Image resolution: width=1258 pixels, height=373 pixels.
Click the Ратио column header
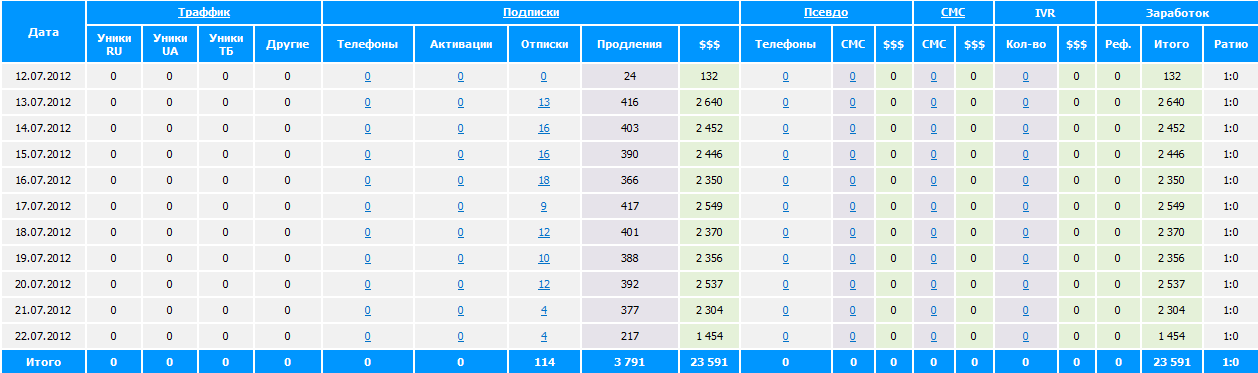(x=1230, y=44)
